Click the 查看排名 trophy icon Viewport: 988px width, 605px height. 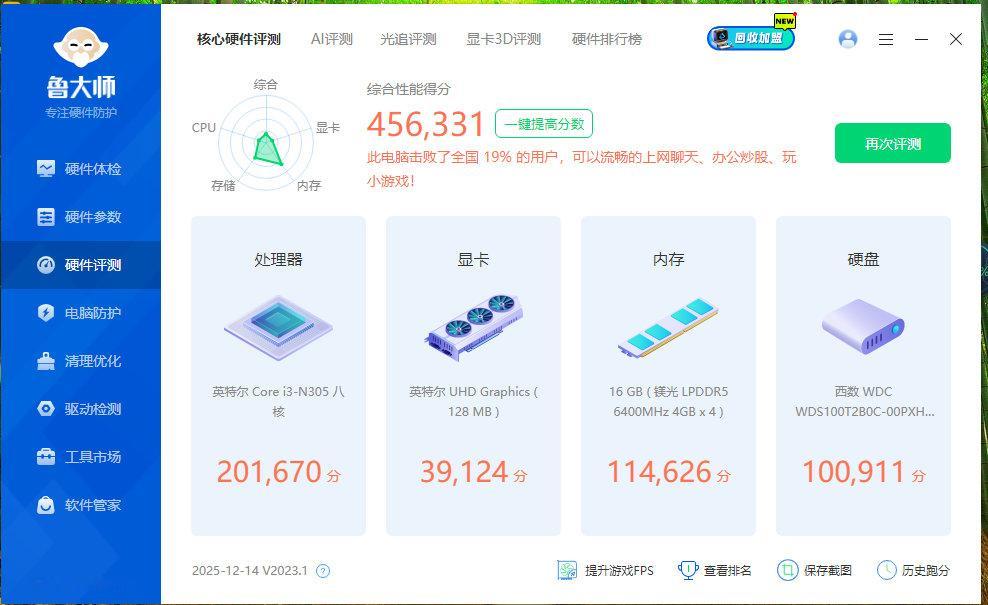(687, 570)
